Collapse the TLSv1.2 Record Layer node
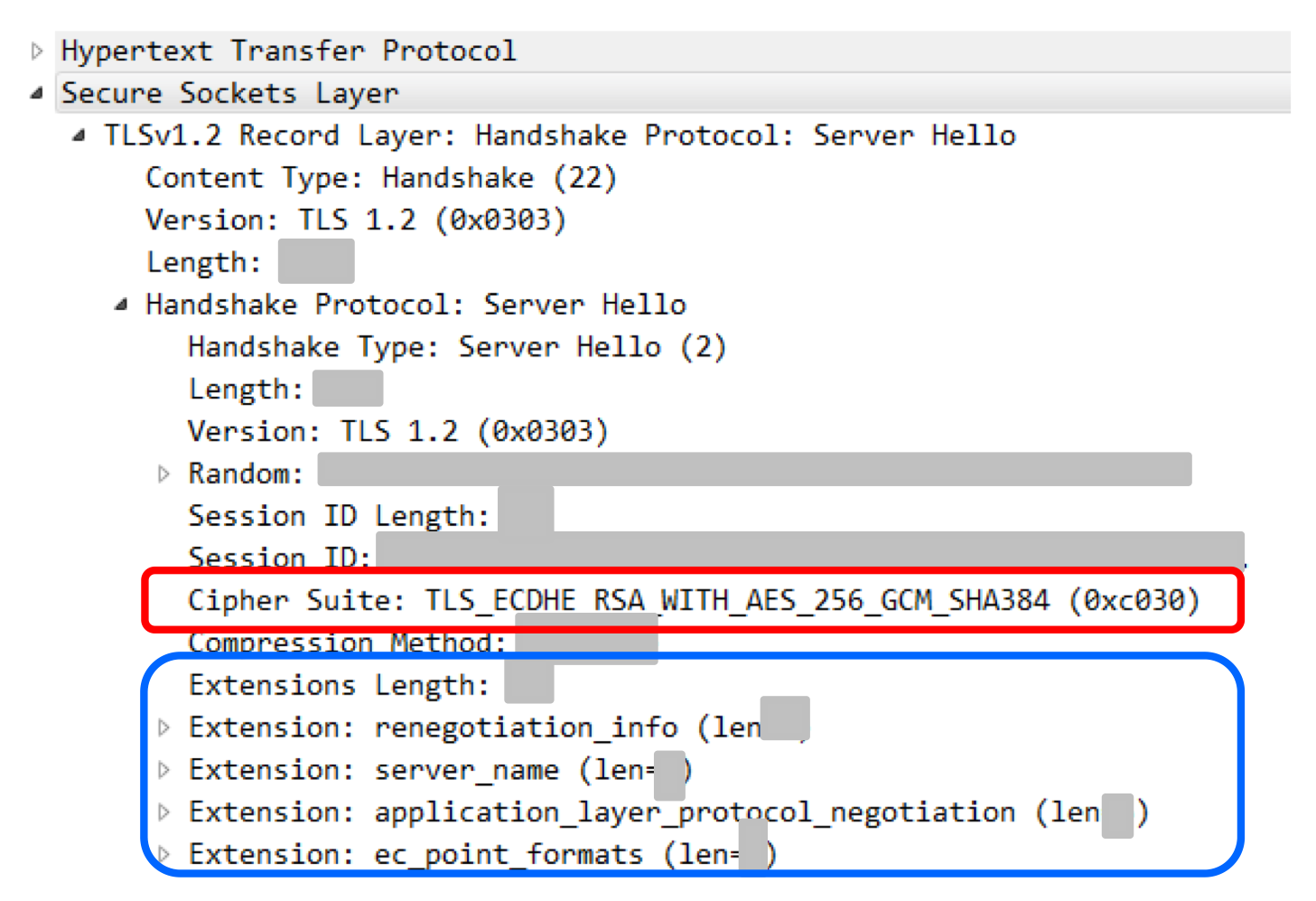Screen dimensions: 1316x901 79,136
